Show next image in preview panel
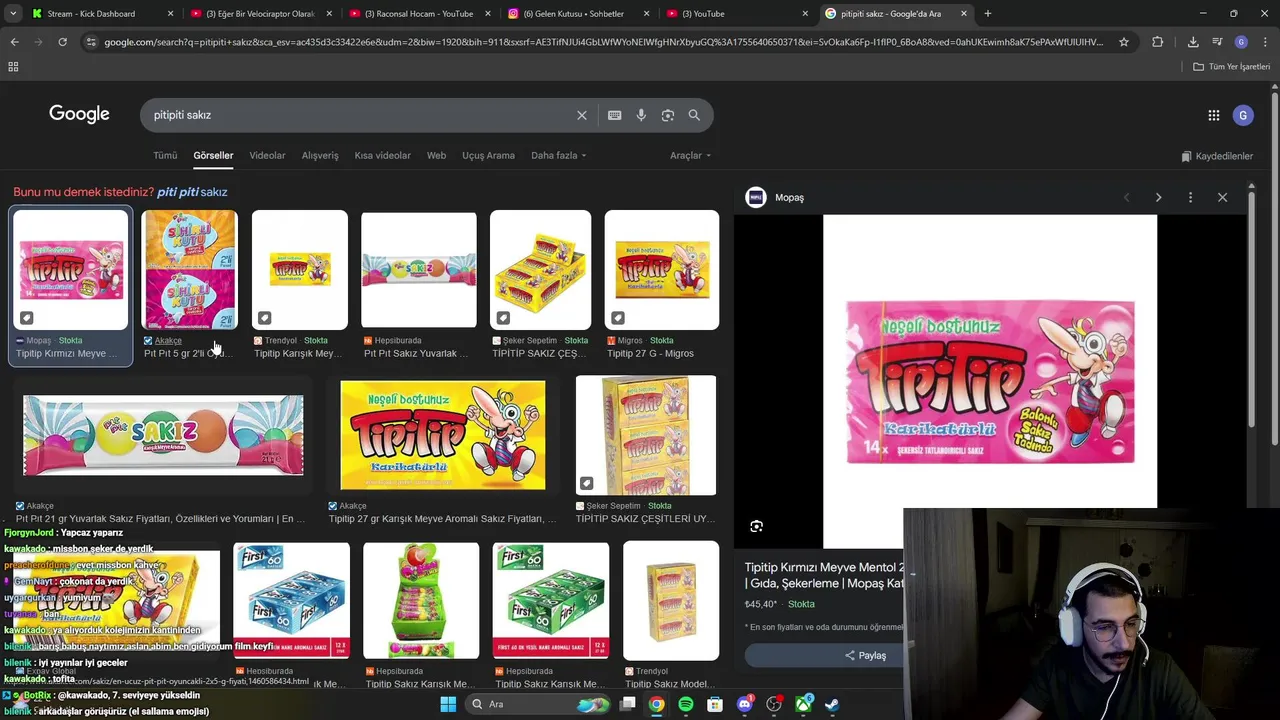1280x720 pixels. [x=1158, y=197]
